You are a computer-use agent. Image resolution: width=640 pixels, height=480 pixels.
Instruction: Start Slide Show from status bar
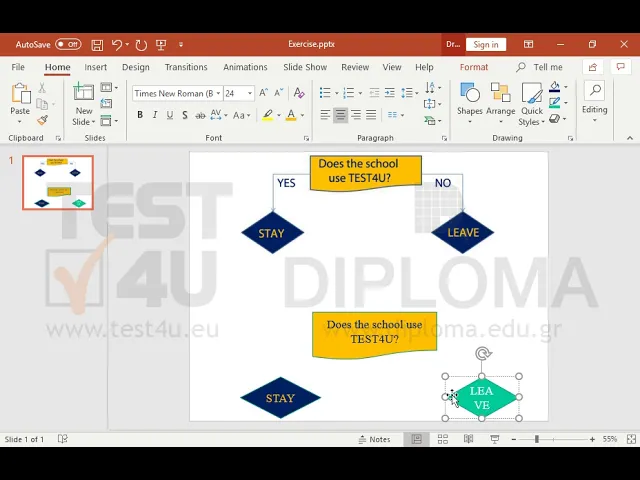point(495,439)
